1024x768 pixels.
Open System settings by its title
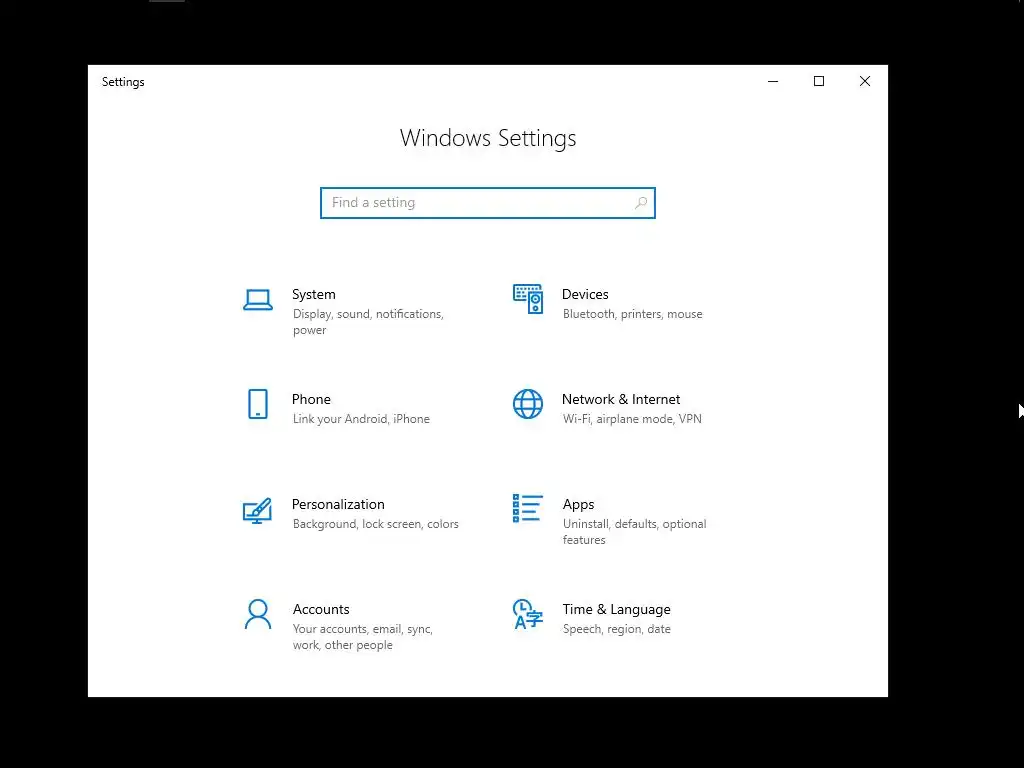click(x=313, y=295)
